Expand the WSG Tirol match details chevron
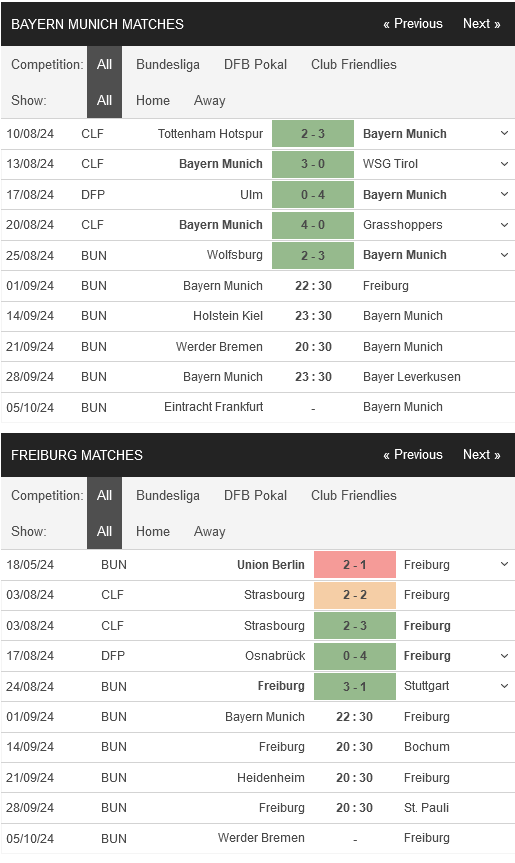The width and height of the screenshot is (515, 863). click(504, 163)
